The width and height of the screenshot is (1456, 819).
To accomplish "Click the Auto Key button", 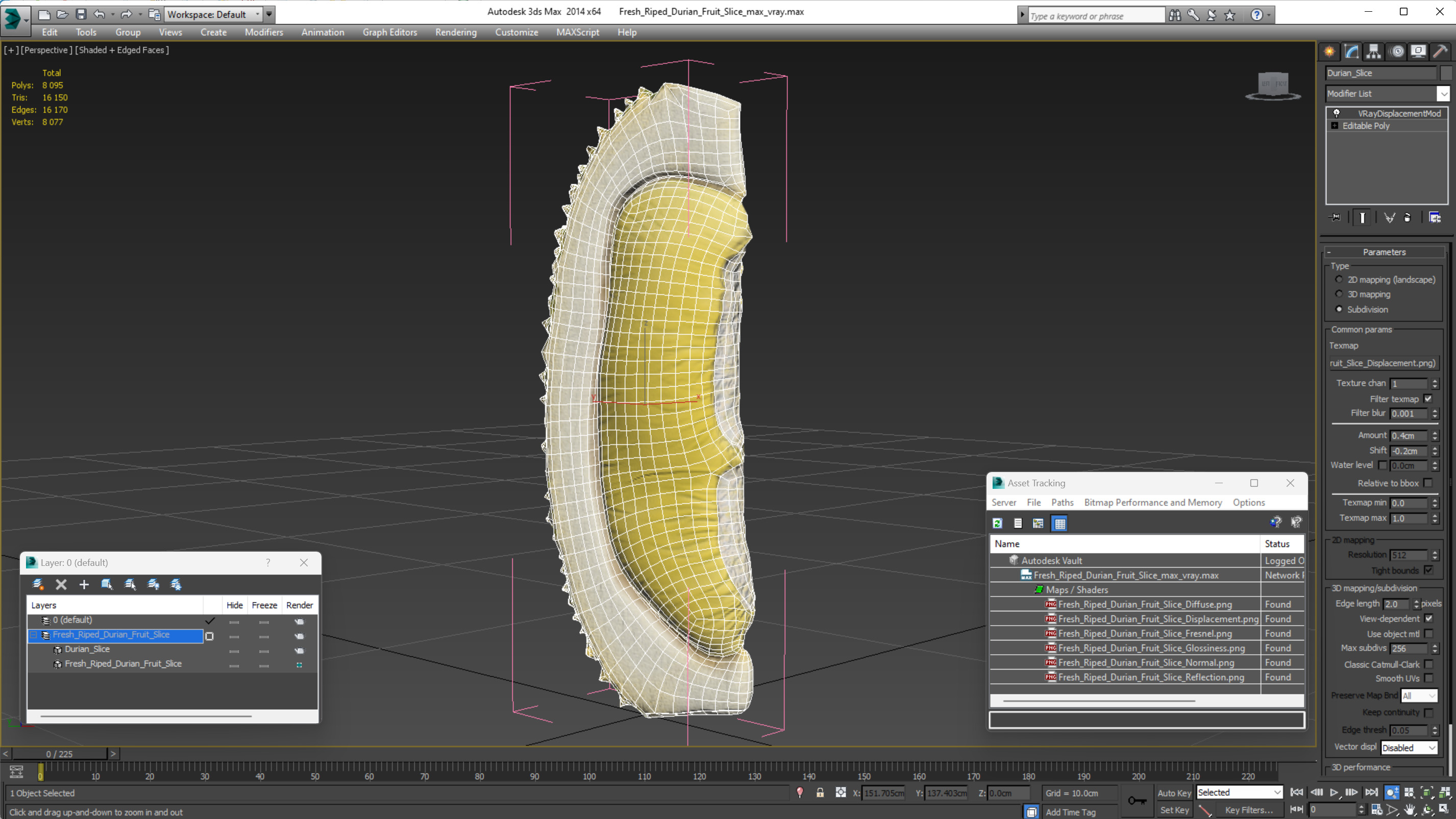I will (1174, 793).
